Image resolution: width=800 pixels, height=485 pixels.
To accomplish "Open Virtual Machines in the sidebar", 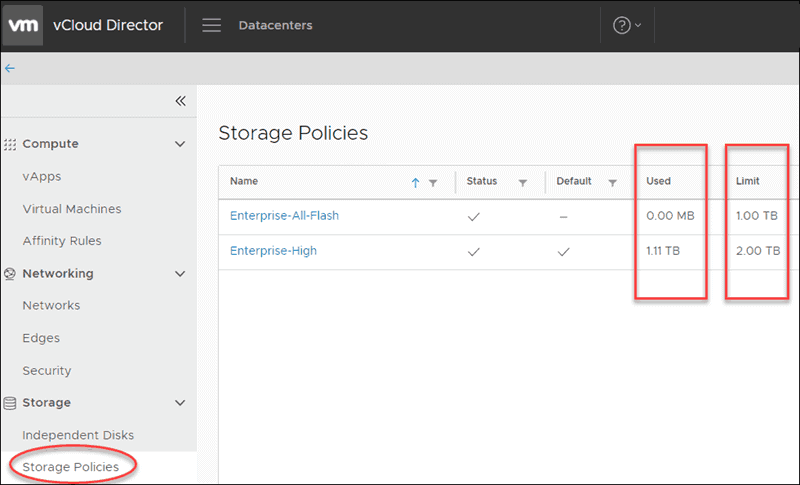I will [72, 209].
